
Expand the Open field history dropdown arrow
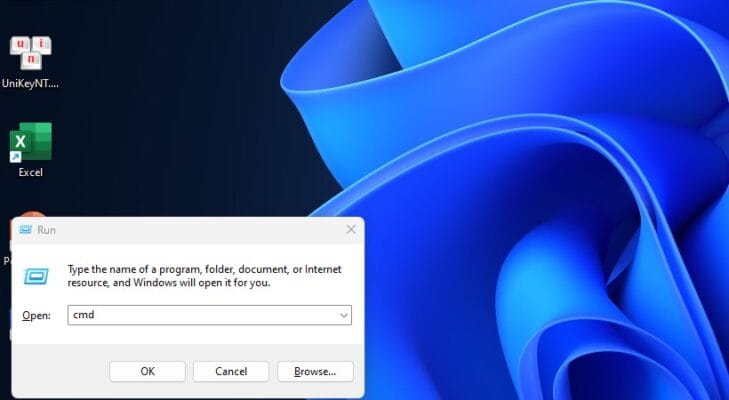(x=344, y=315)
